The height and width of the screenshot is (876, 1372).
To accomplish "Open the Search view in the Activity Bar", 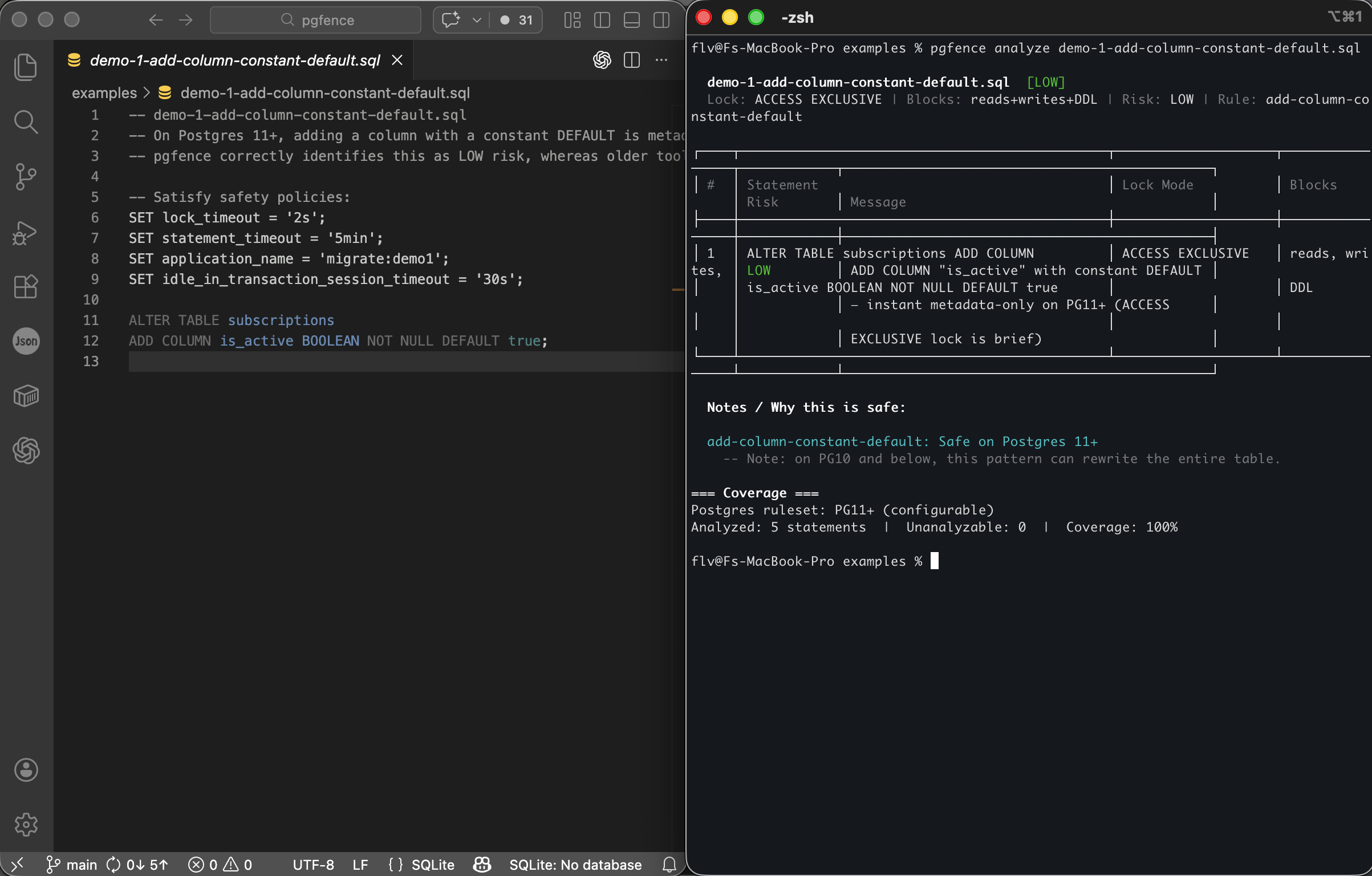I will 26,121.
